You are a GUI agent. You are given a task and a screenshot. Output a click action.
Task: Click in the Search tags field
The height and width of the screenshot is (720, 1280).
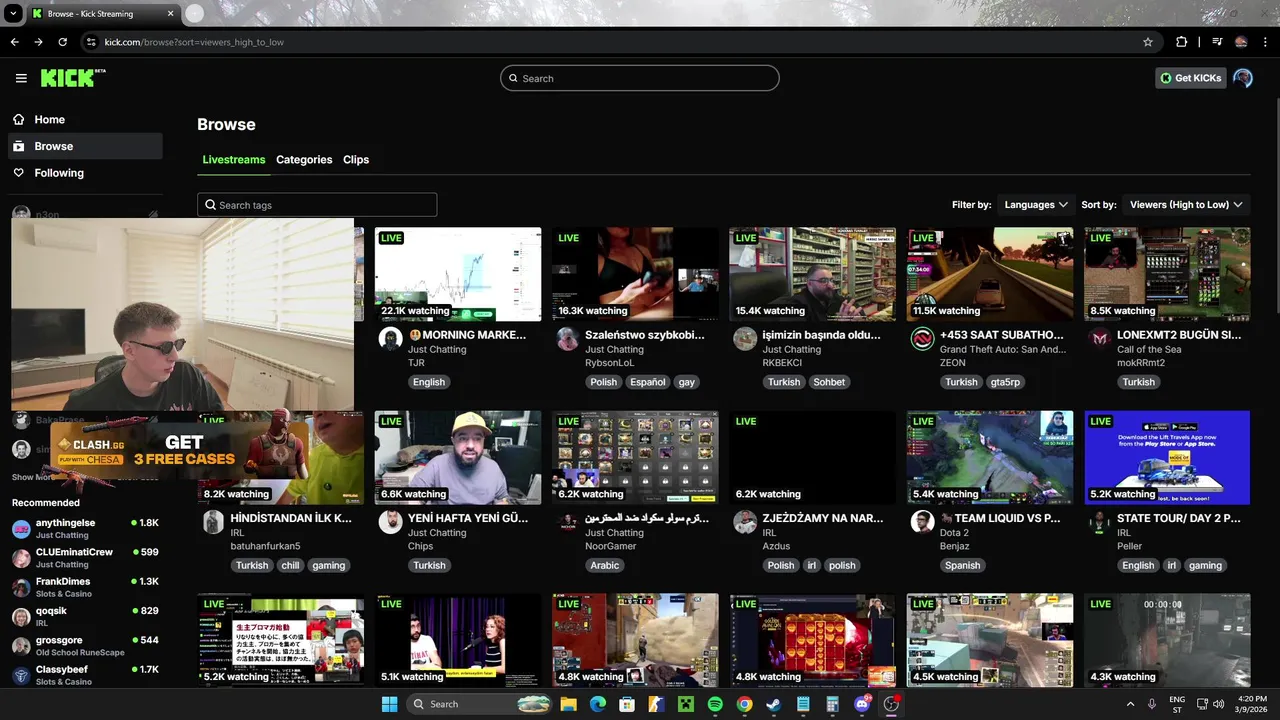pyautogui.click(x=317, y=205)
